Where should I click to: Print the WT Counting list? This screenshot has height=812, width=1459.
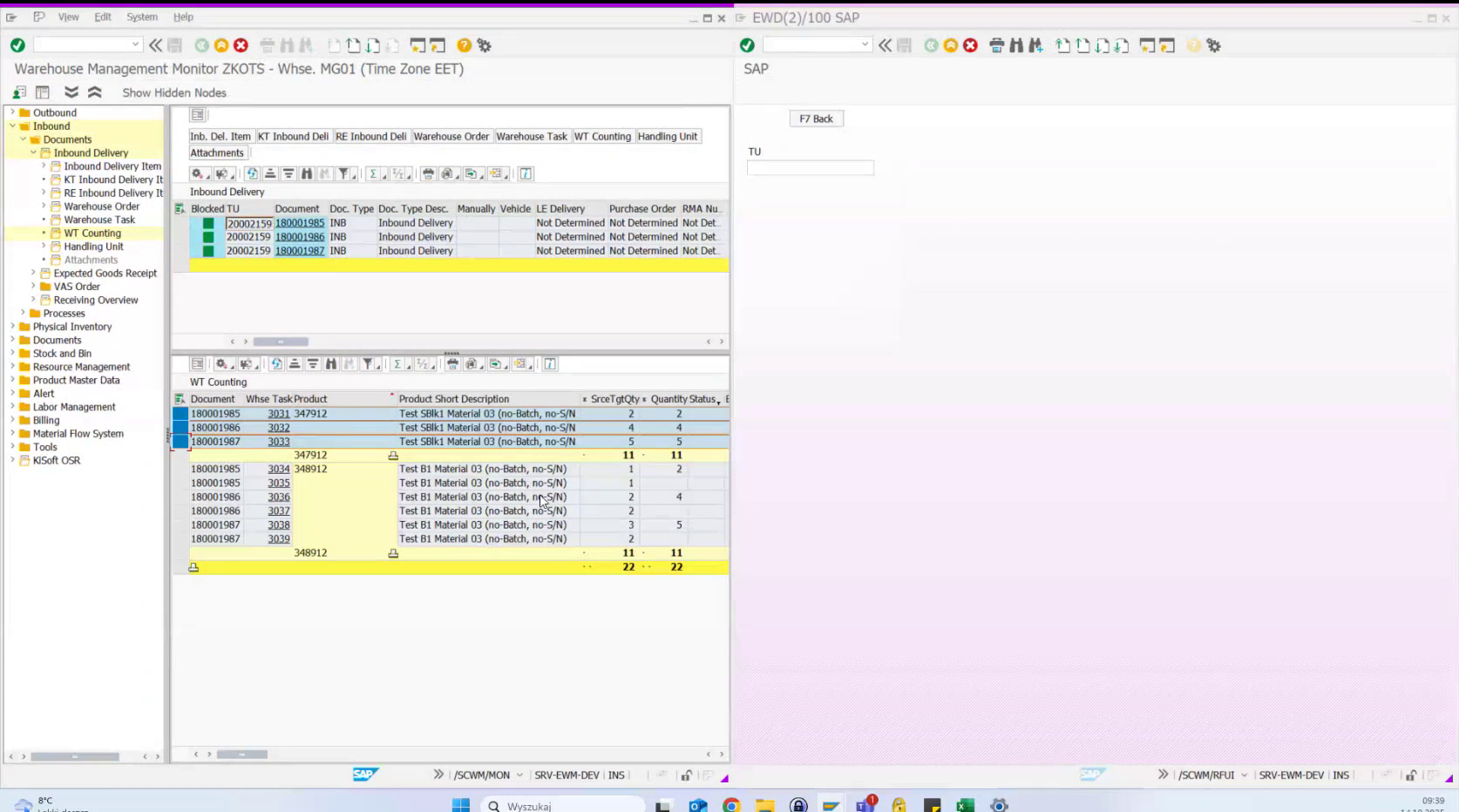[x=451, y=364]
